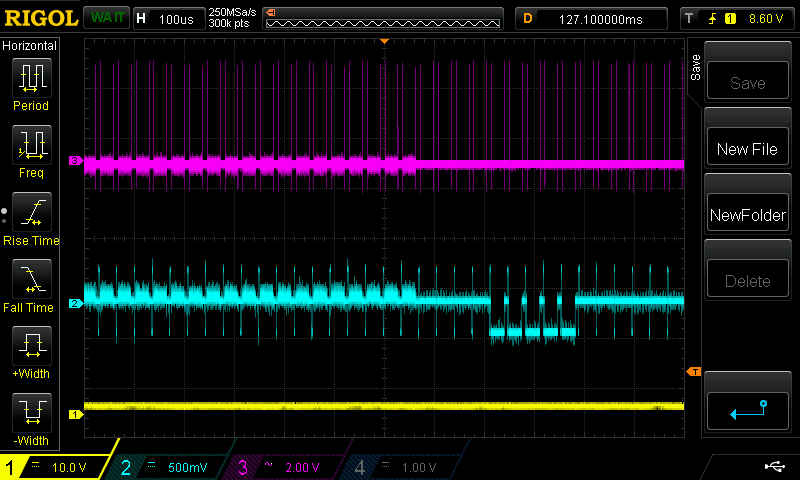The image size is (800, 480).
Task: Select channel 1 10.0 V tab
Action: pos(54,467)
